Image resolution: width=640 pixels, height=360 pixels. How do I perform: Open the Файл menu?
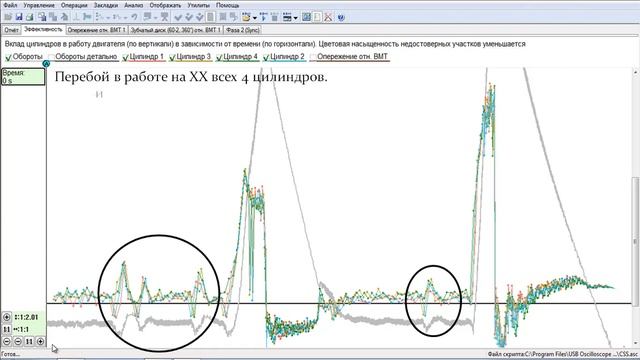(10, 5)
